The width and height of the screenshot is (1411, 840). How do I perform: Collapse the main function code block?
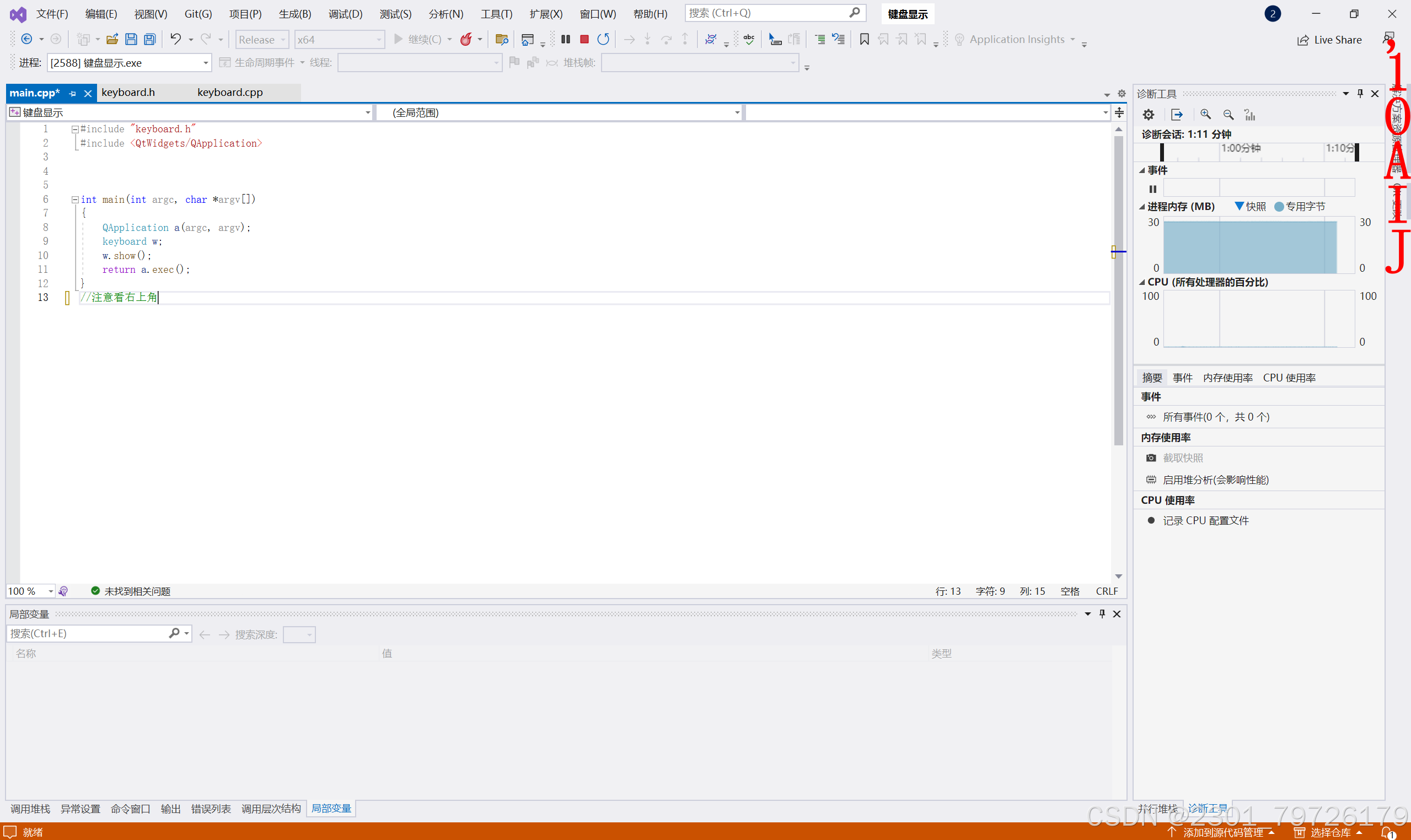click(75, 200)
